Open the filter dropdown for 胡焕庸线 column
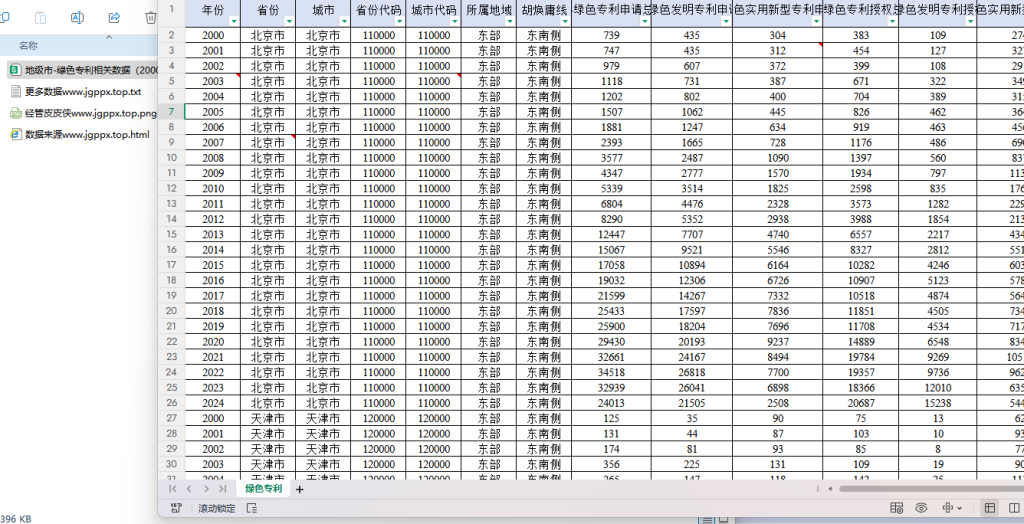This screenshot has width=1024, height=524. point(564,22)
